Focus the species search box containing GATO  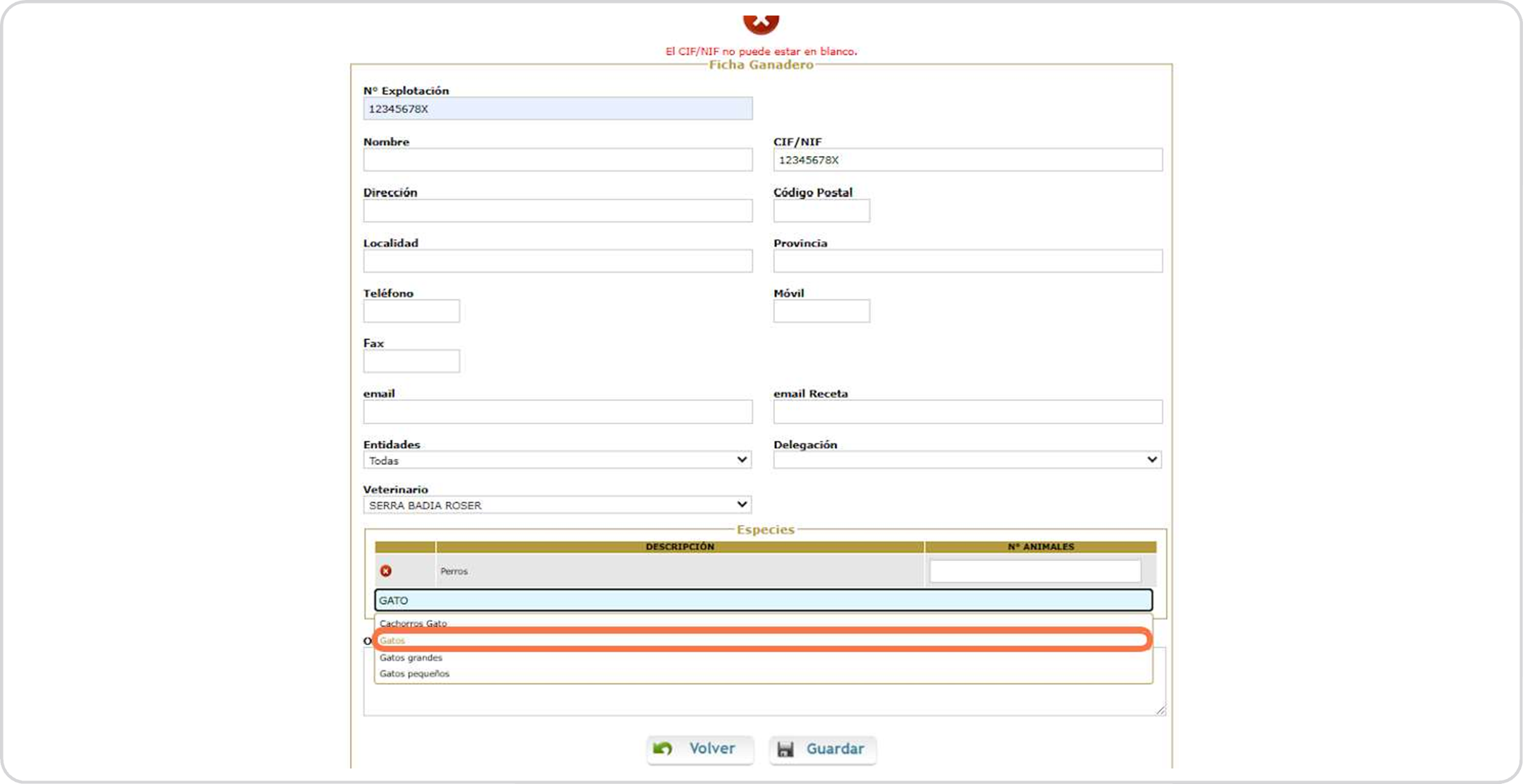coord(762,601)
